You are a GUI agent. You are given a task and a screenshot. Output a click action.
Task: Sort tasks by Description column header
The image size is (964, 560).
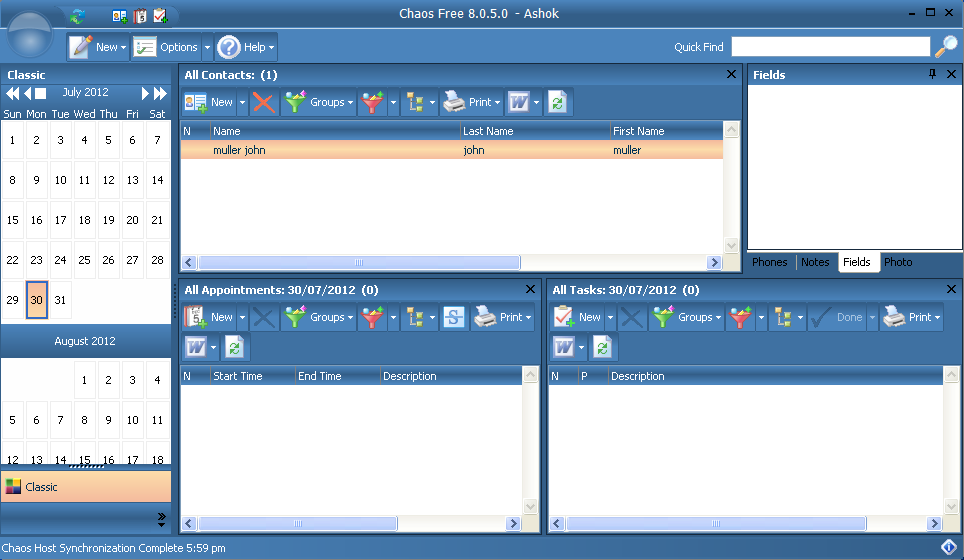(x=775, y=376)
